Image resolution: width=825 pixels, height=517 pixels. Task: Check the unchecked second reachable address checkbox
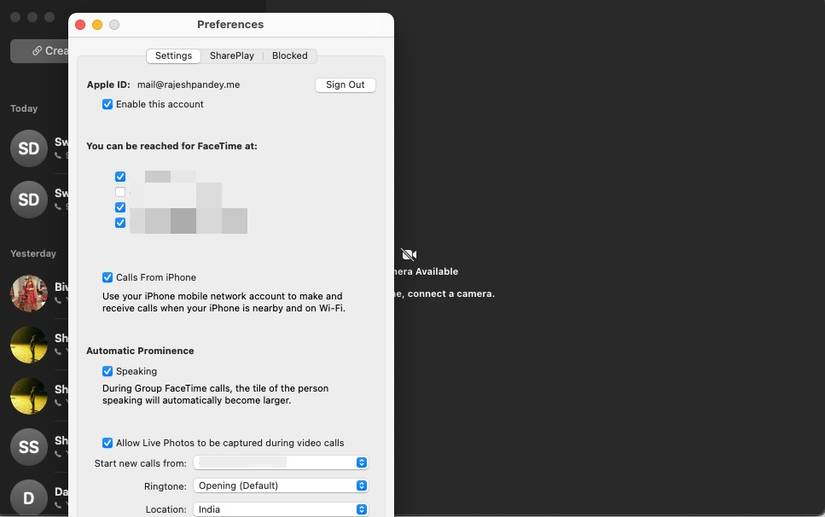tap(120, 191)
